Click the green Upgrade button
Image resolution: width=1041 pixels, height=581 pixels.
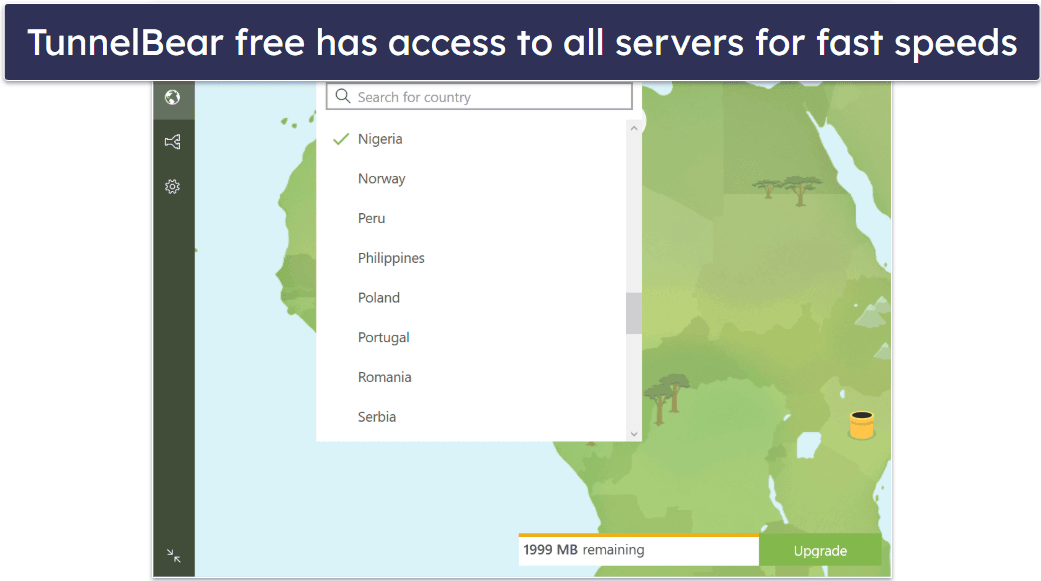pyautogui.click(x=821, y=550)
